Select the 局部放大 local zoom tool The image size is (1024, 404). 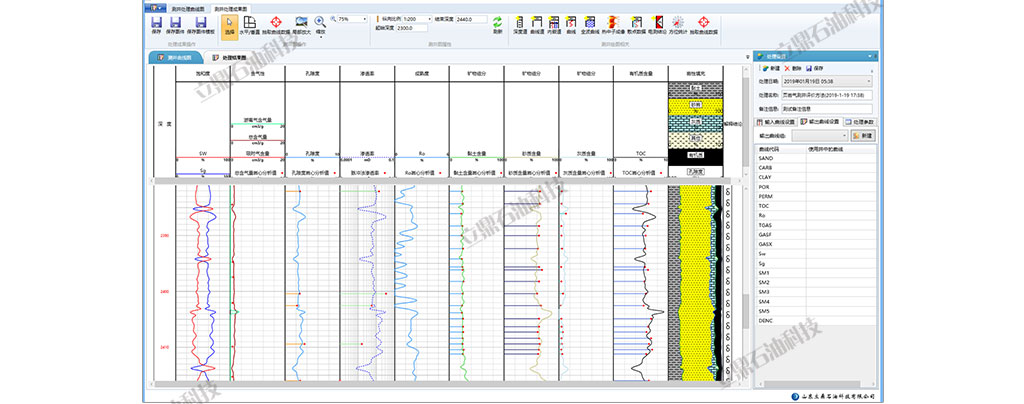[301, 24]
